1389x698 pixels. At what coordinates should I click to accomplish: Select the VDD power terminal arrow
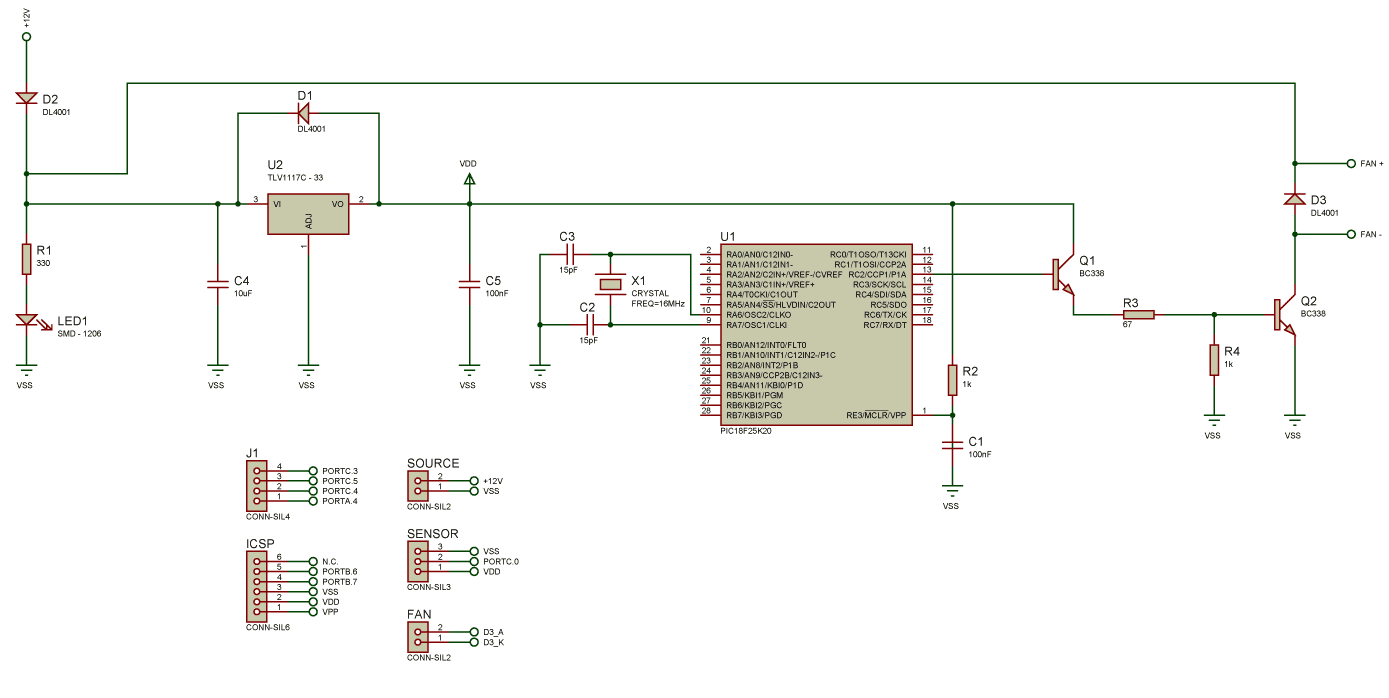pos(468,179)
